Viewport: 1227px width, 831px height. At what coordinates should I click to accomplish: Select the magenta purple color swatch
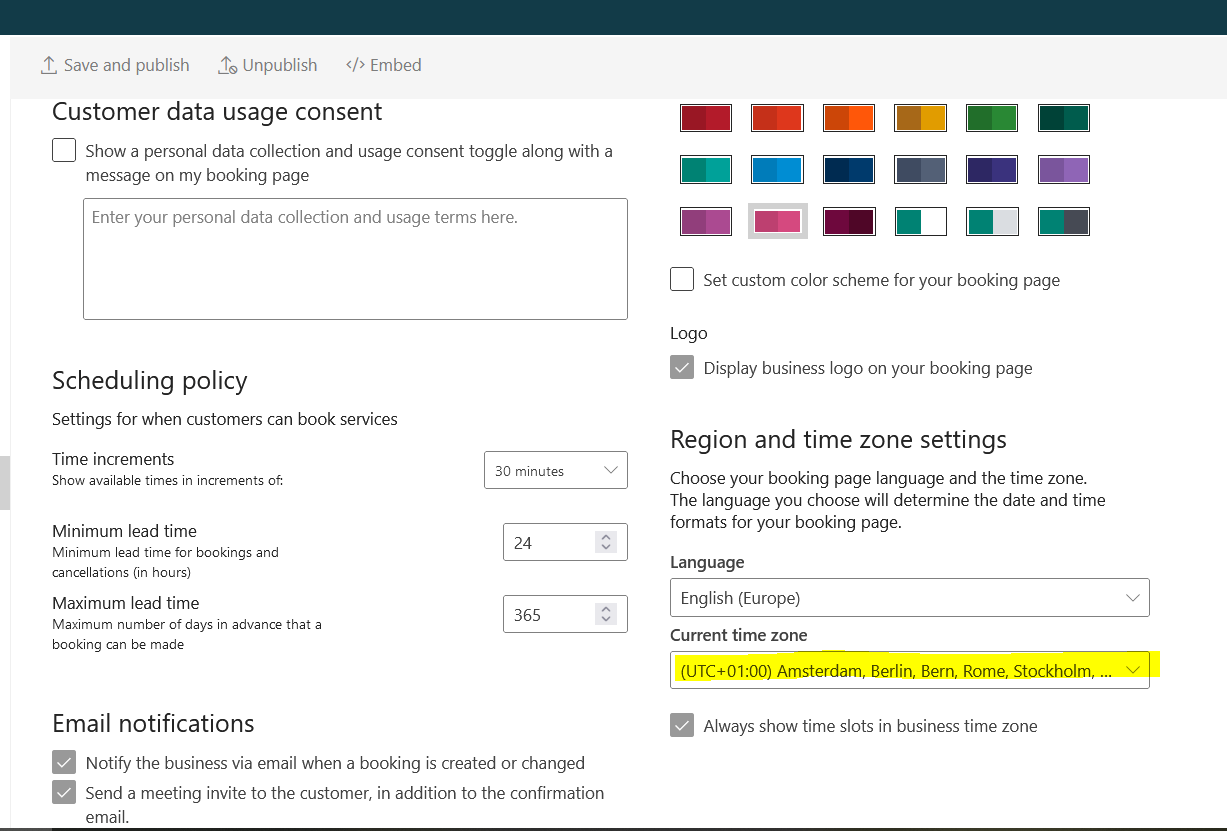[x=706, y=221]
